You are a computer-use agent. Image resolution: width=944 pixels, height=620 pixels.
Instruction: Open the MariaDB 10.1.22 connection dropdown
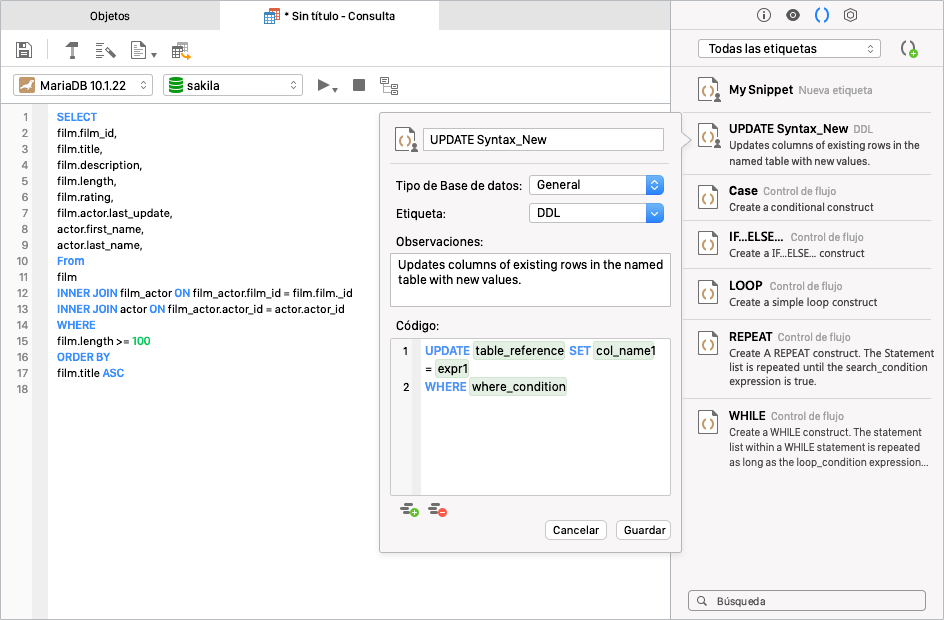(83, 85)
